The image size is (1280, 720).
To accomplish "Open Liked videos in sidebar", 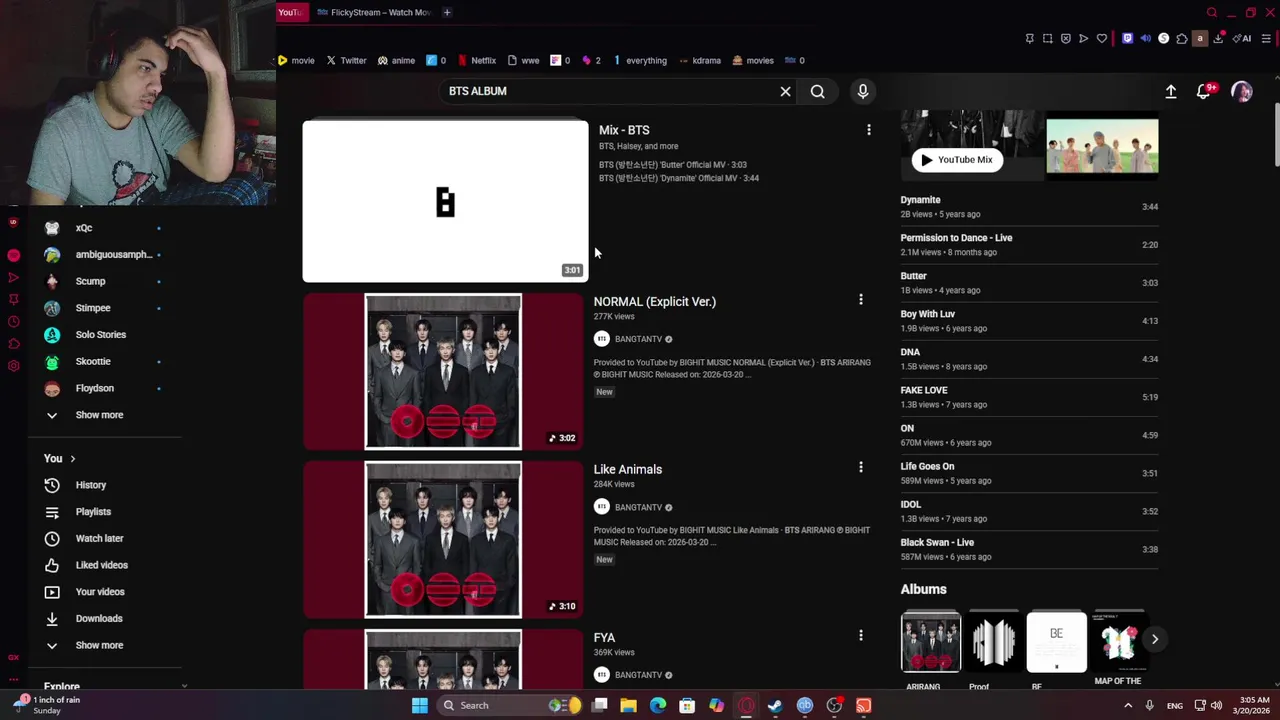I will [103, 565].
